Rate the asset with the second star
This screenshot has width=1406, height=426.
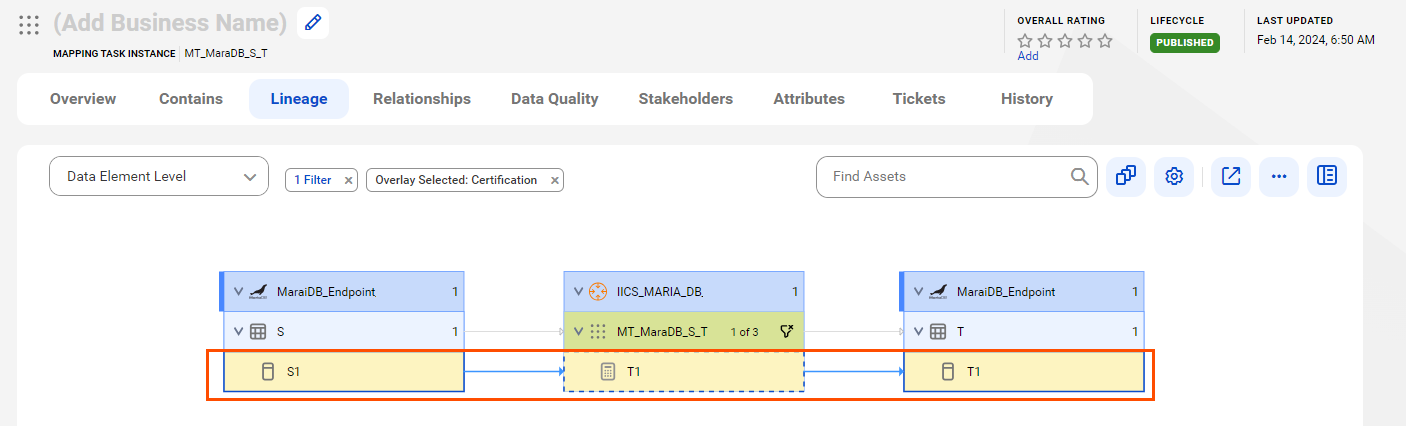1045,41
